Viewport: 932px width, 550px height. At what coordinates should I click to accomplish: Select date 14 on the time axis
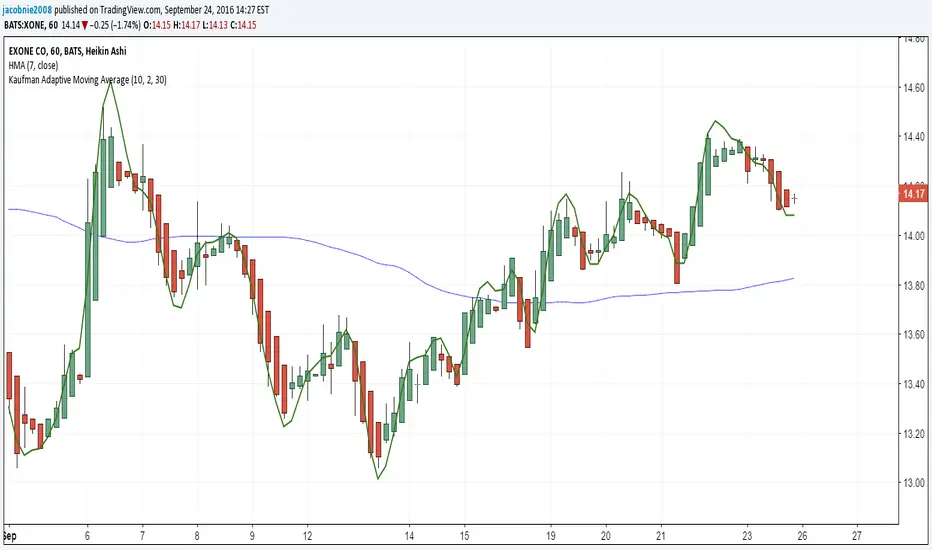(x=410, y=535)
